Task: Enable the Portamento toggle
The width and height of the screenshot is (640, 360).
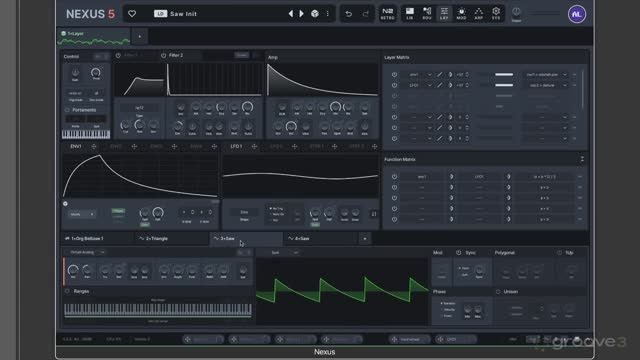Action: click(67, 110)
